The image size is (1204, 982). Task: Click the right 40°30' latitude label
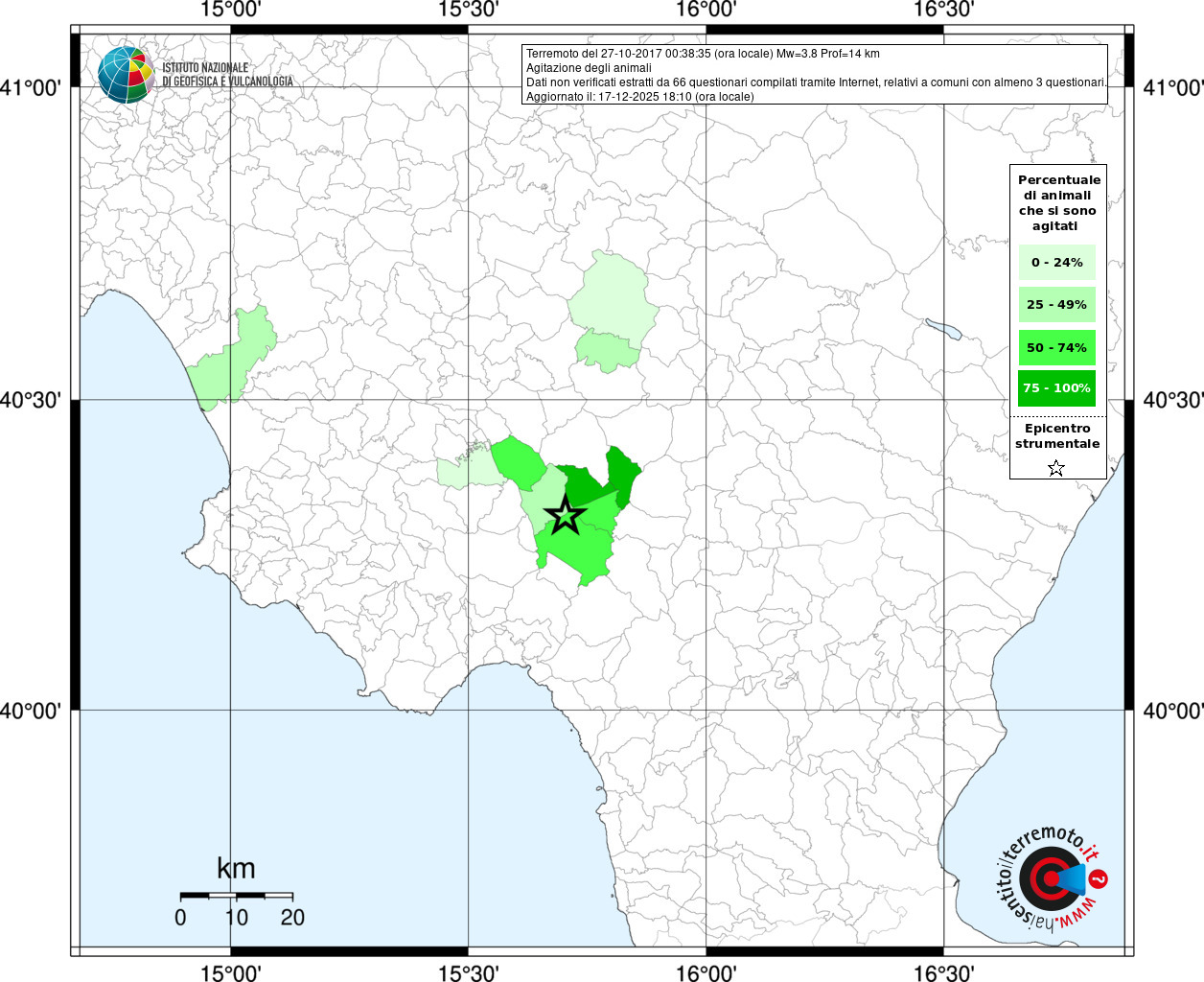click(x=1173, y=400)
